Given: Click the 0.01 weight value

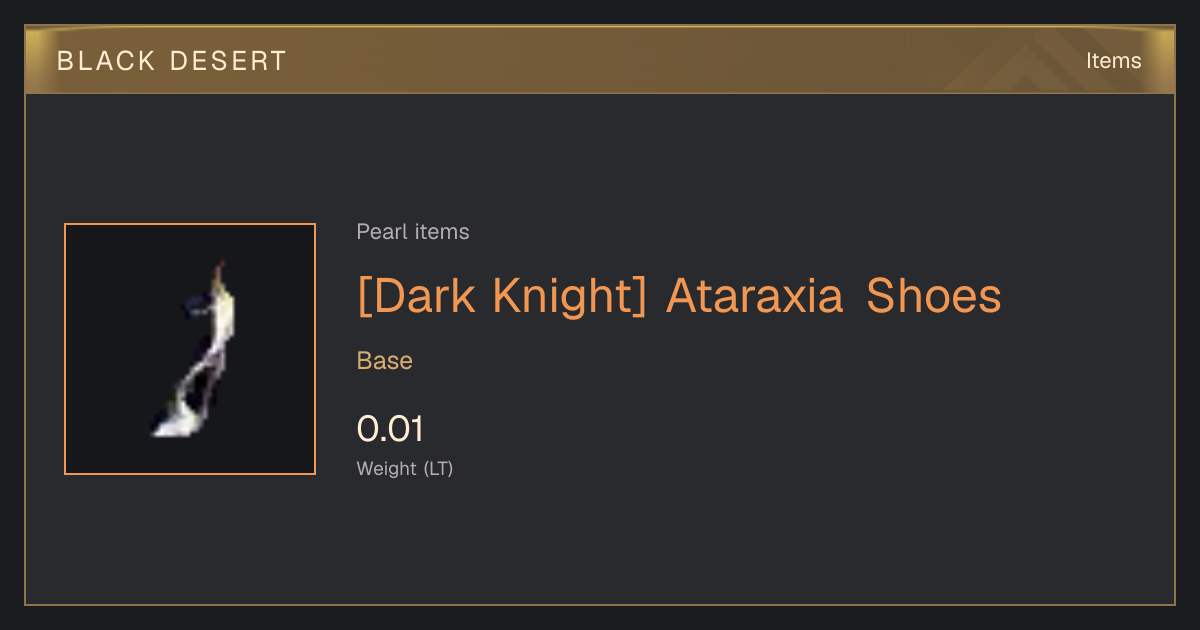Looking at the screenshot, I should [x=390, y=429].
